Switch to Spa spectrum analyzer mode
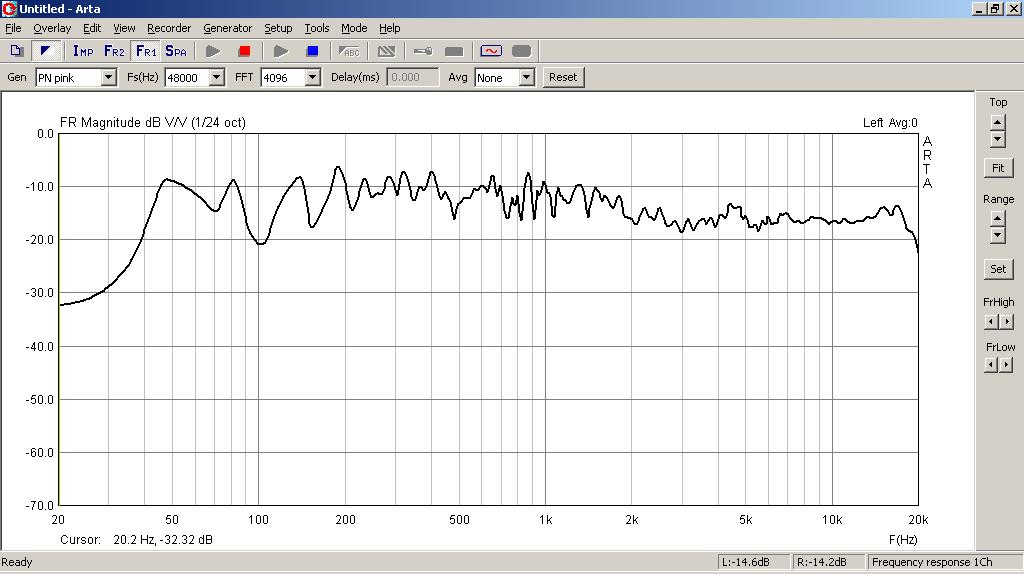Viewport: 1024px width, 574px height. (x=176, y=51)
